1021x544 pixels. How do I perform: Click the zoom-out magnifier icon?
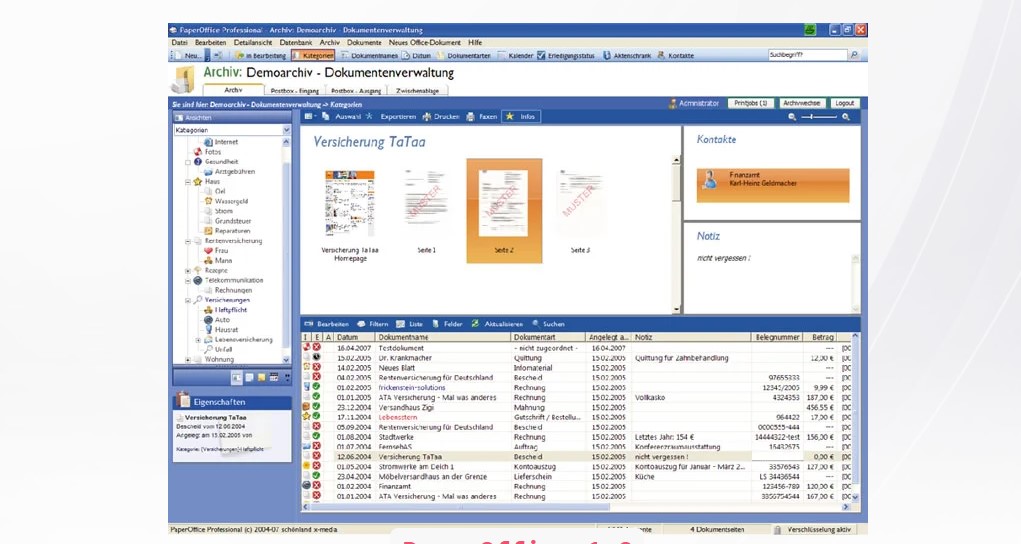click(792, 117)
